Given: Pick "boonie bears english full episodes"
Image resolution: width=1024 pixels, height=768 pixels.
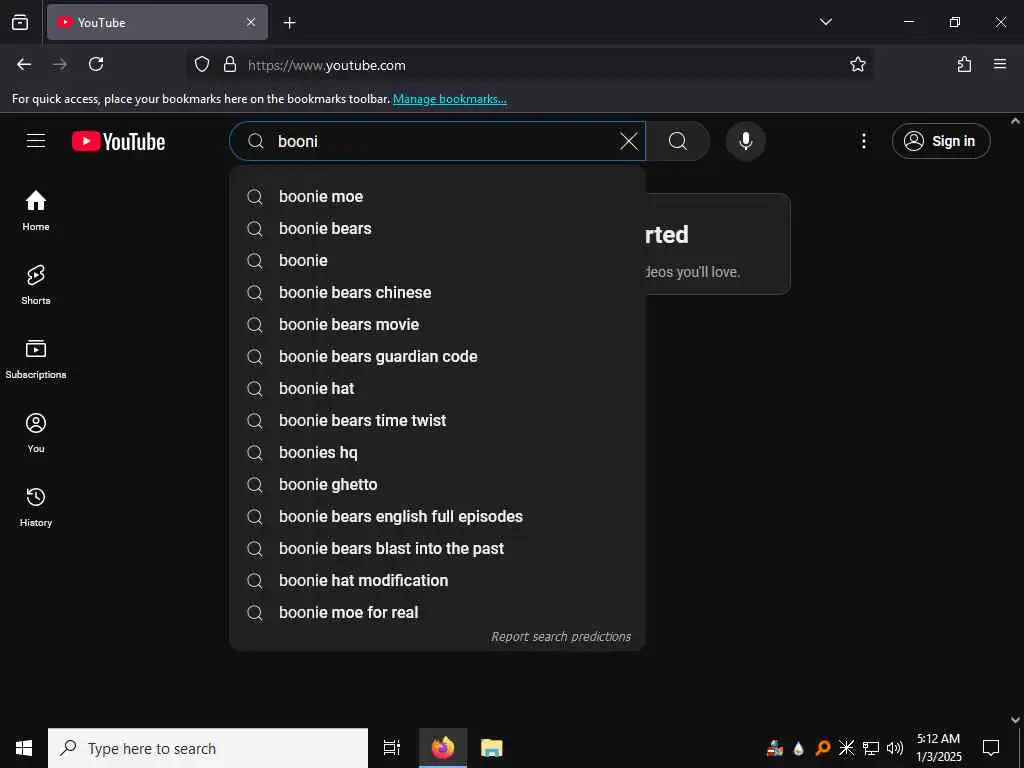Looking at the screenshot, I should tap(438, 517).
